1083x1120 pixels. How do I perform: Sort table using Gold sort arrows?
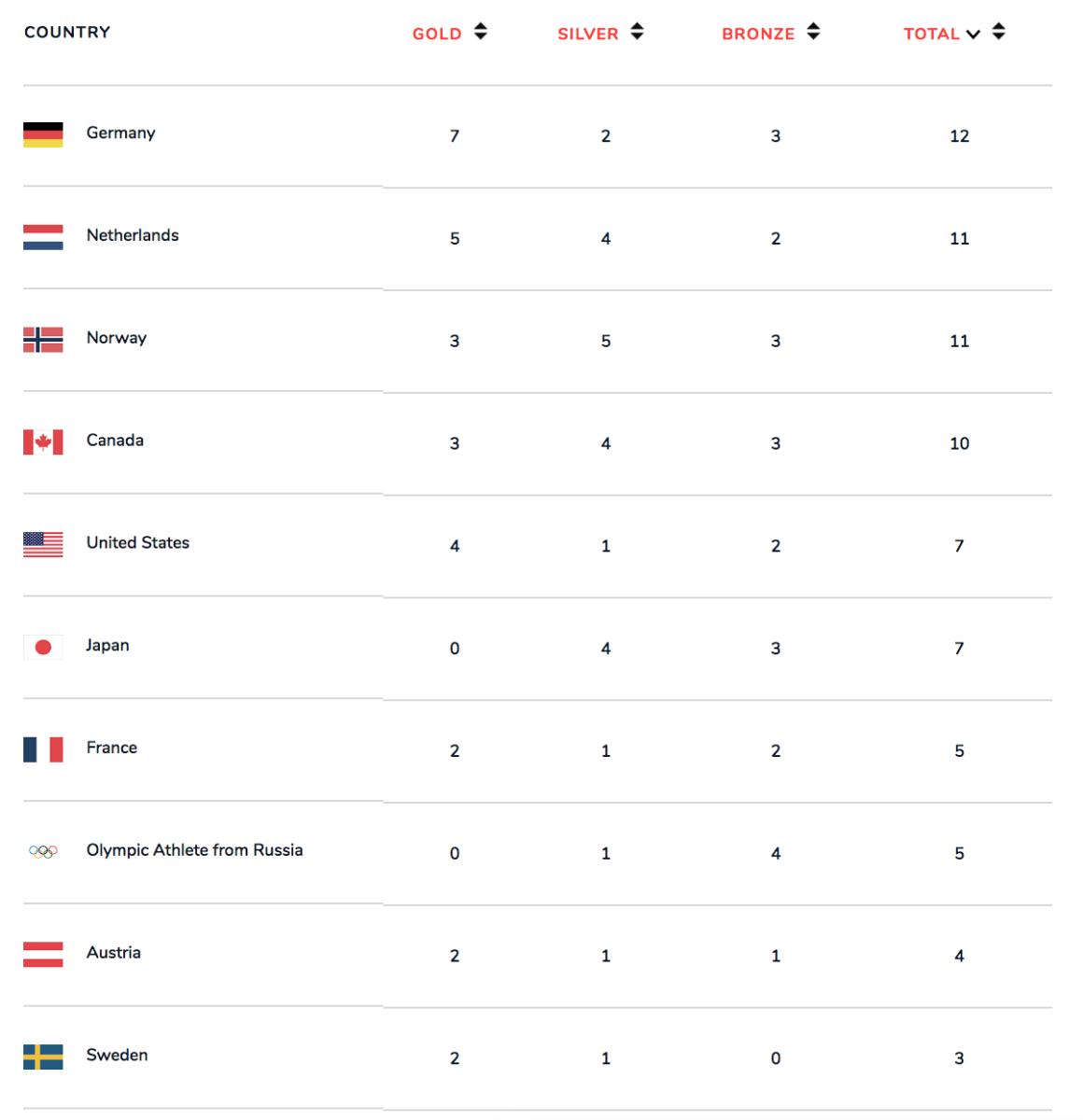point(481,33)
